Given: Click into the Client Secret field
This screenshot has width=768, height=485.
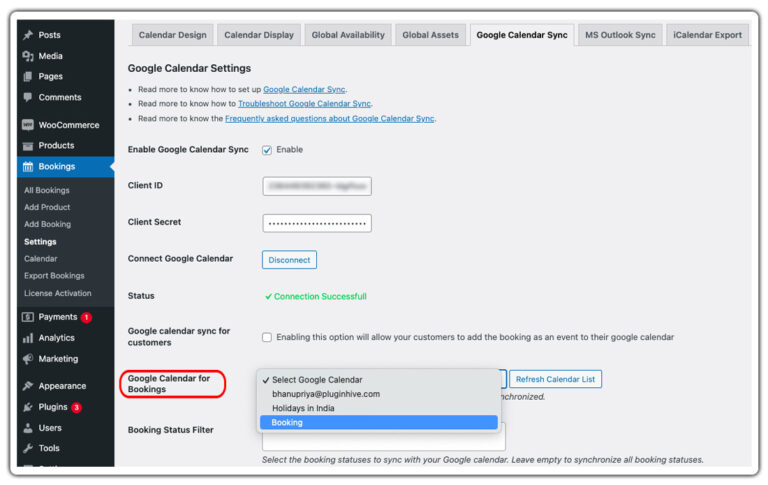Looking at the screenshot, I should click(317, 223).
